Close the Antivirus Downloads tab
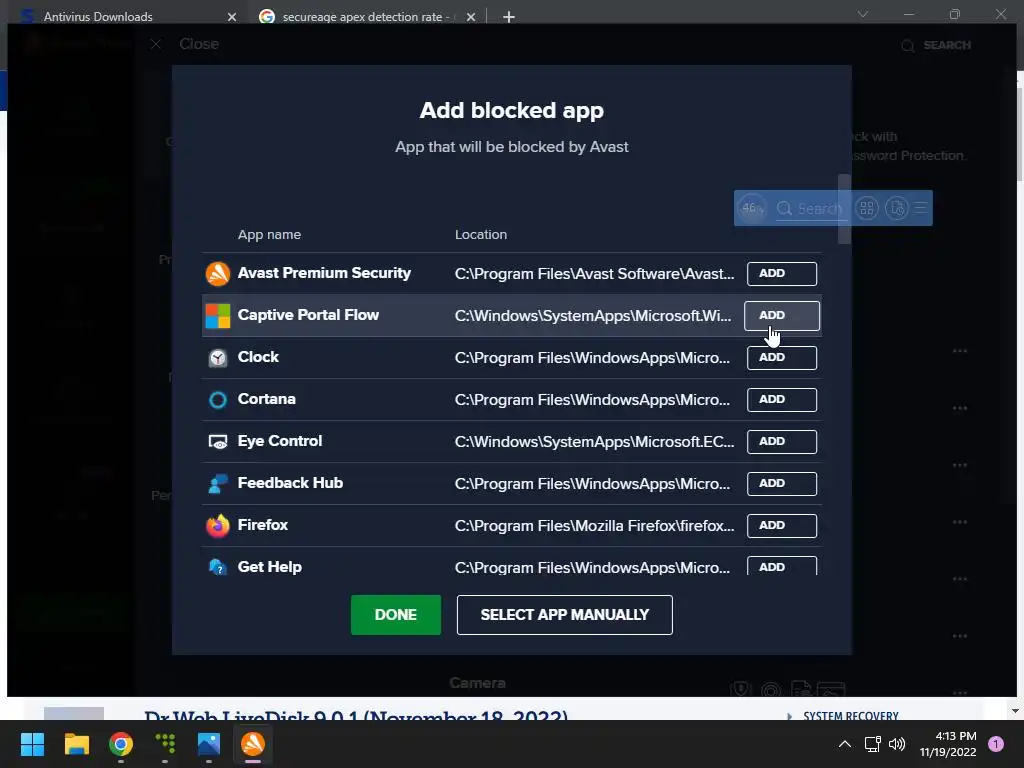The height and width of the screenshot is (768, 1024). pos(232,17)
